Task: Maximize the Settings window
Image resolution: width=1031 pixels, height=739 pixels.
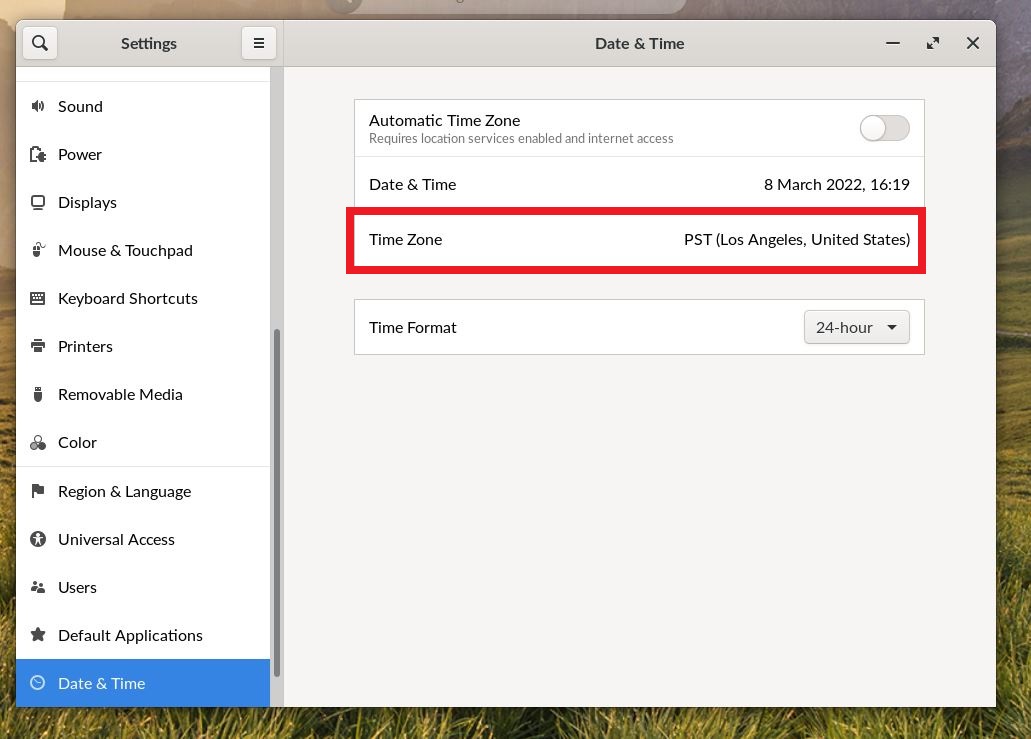Action: [x=932, y=43]
